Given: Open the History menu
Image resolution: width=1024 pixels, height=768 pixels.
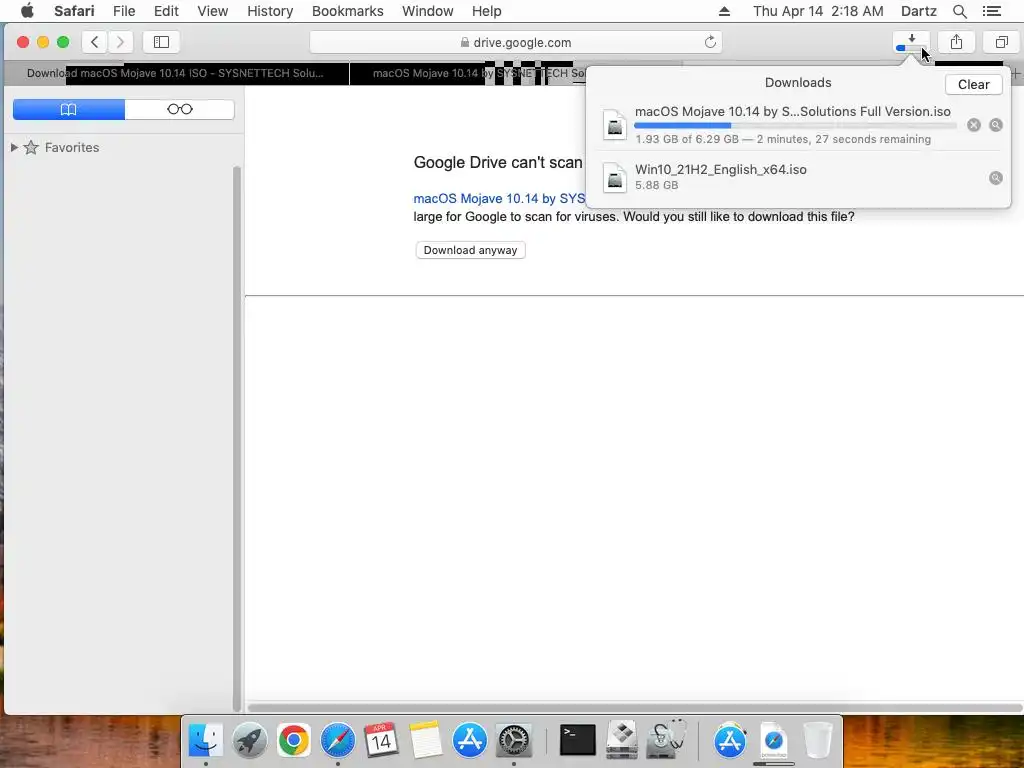Looking at the screenshot, I should (x=270, y=11).
